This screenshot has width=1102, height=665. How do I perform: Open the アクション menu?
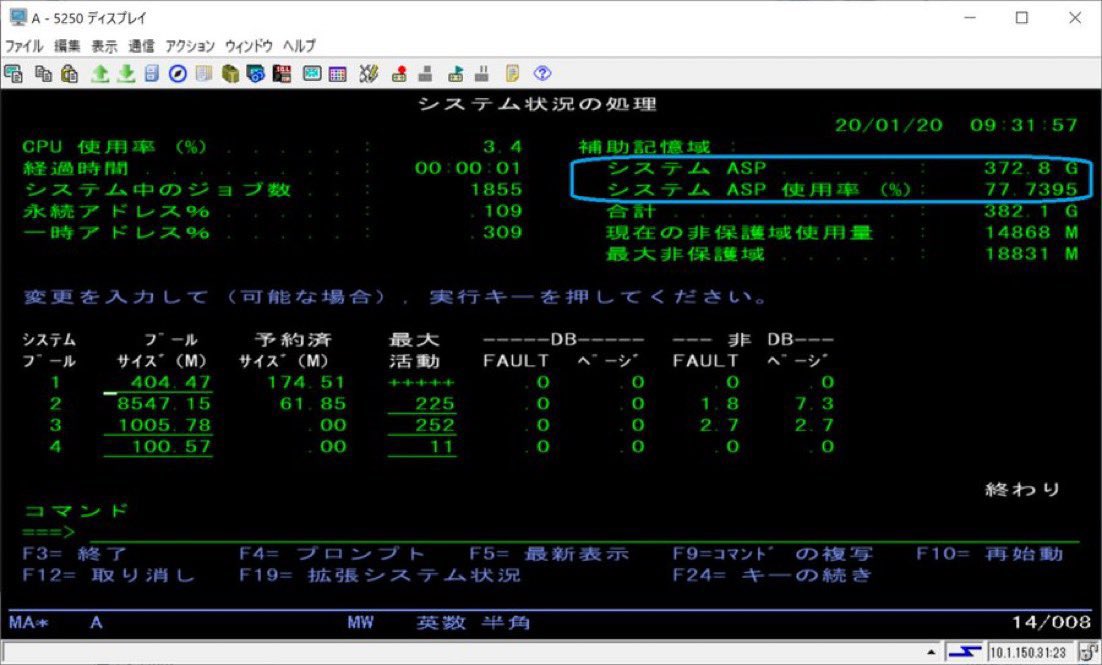pos(190,46)
